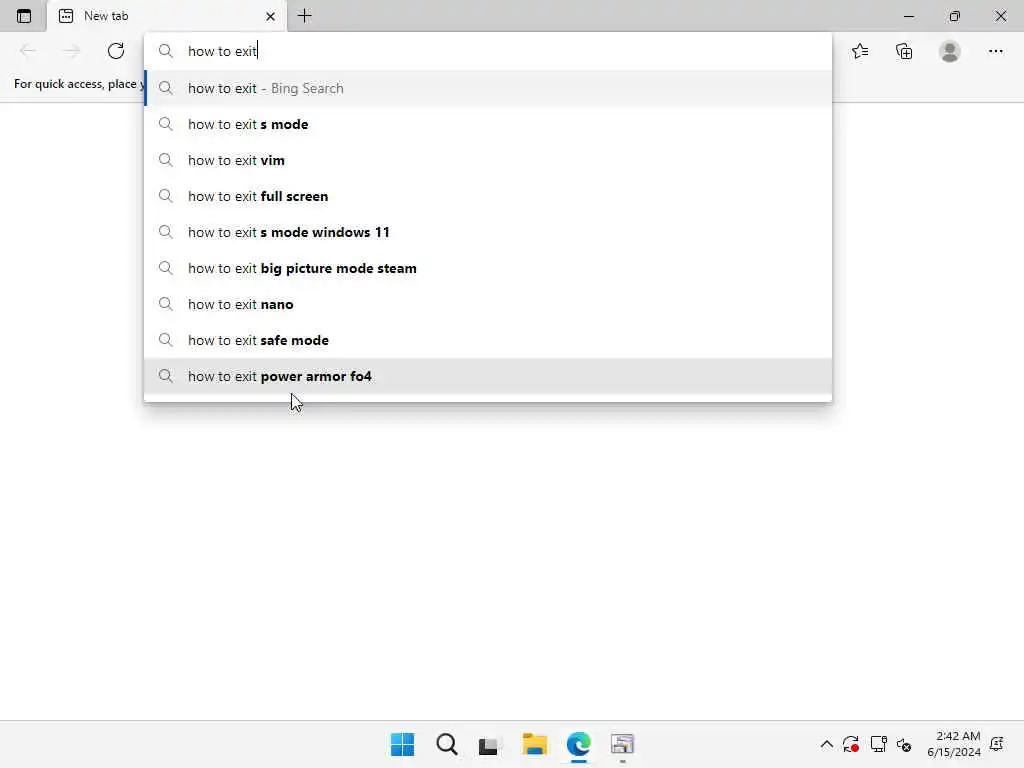Open the notification center icon
The width and height of the screenshot is (1024, 768).
997,744
